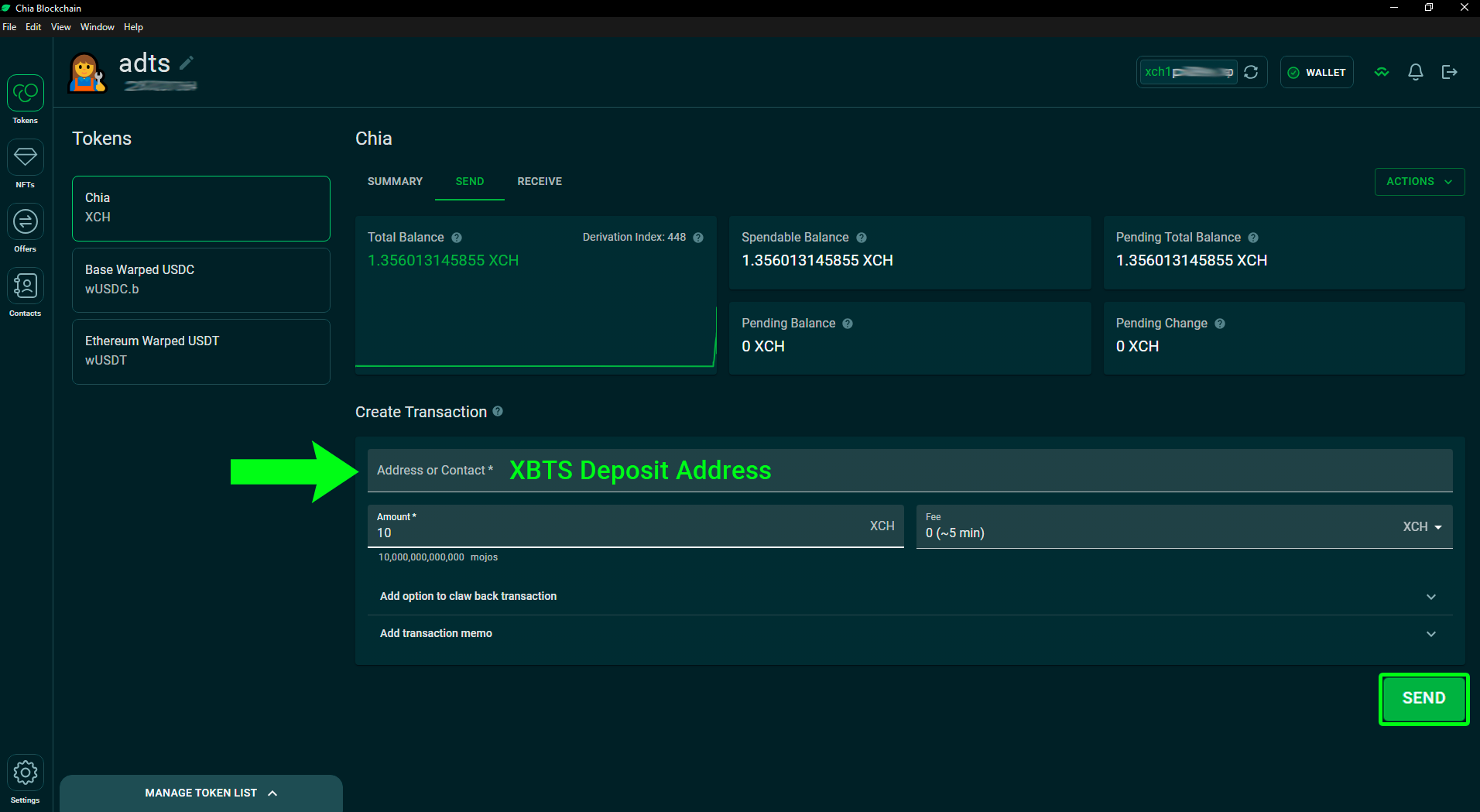
Task: Minimize the Chia Blockchain window
Action: click(x=1394, y=8)
